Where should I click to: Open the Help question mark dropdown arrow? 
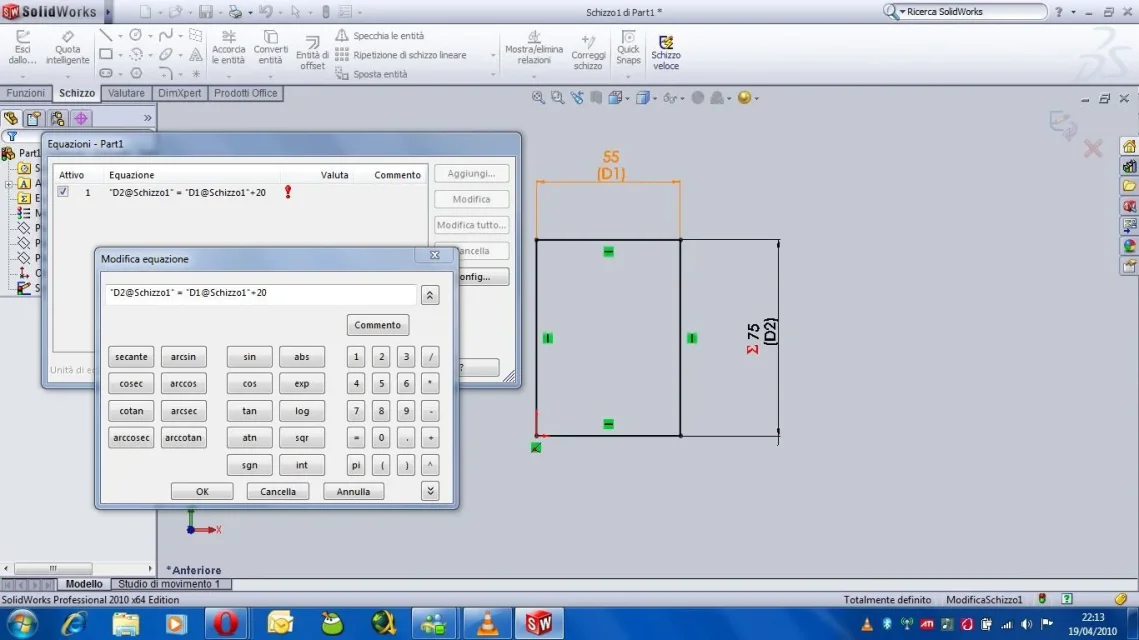click(x=1073, y=12)
